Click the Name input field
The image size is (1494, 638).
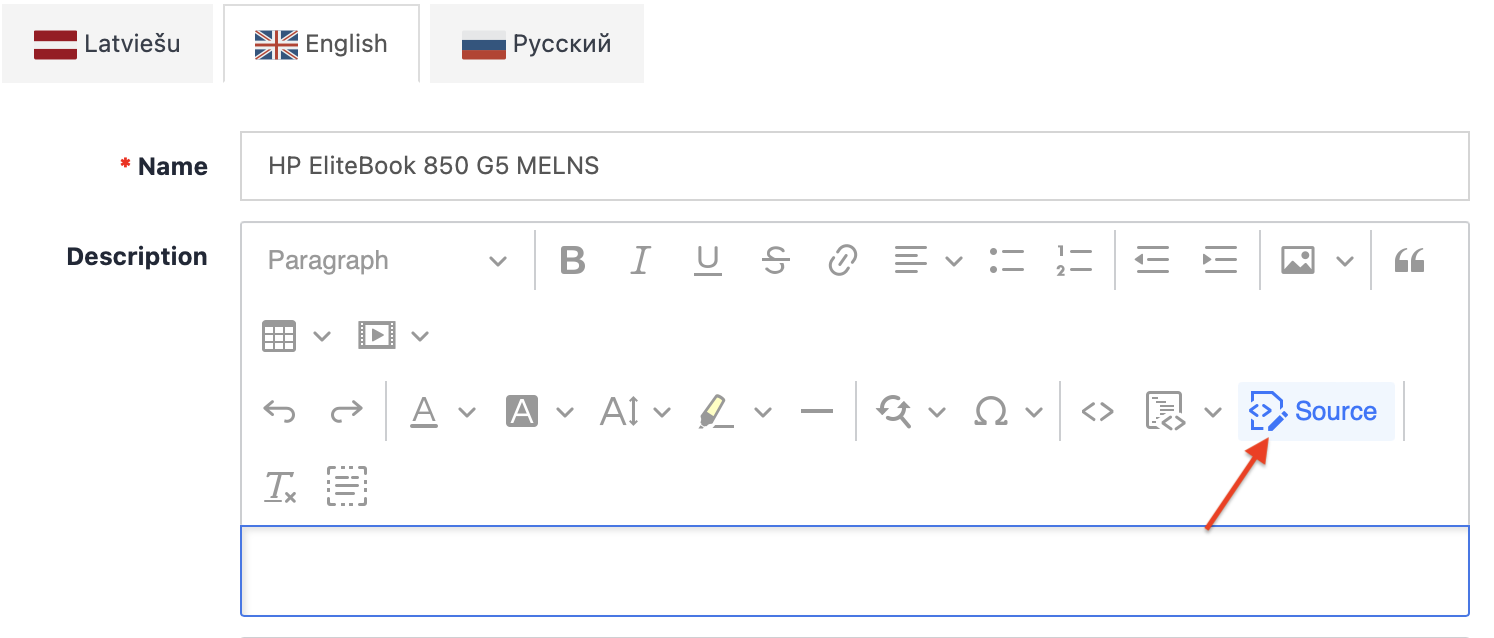(x=854, y=166)
